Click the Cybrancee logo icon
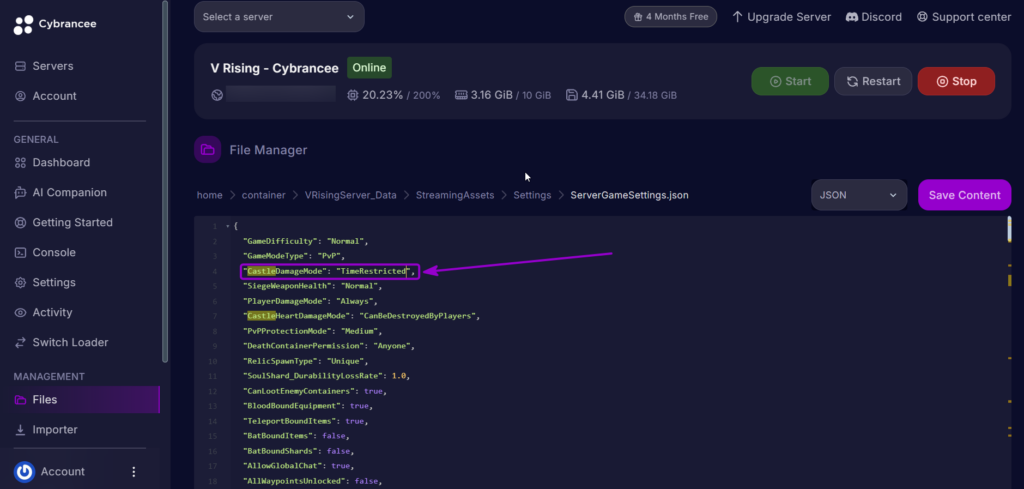Screen dimensions: 1024x489 [x=23, y=24]
